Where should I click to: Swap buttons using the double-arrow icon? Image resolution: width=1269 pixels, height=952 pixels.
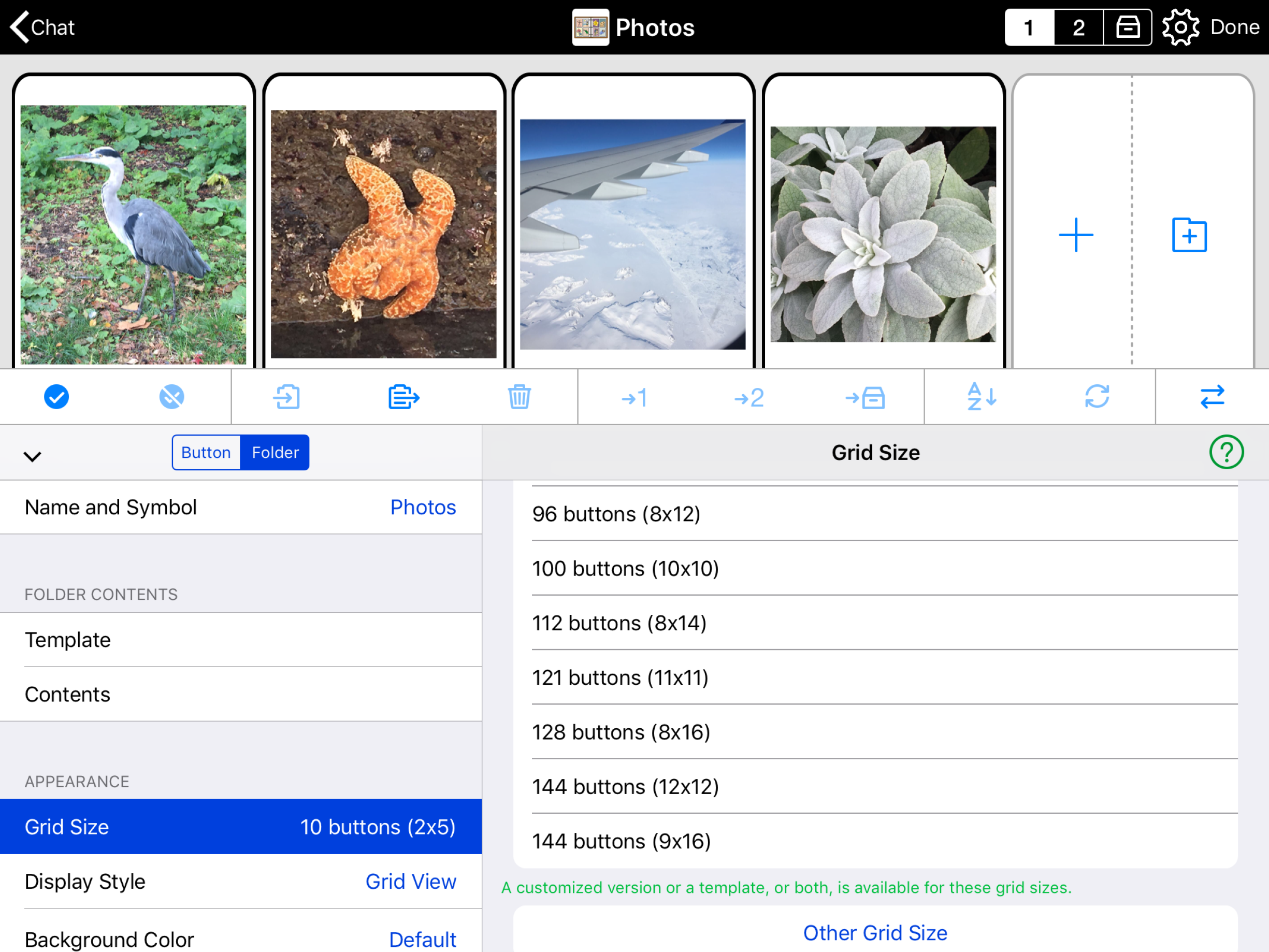[x=1212, y=397]
